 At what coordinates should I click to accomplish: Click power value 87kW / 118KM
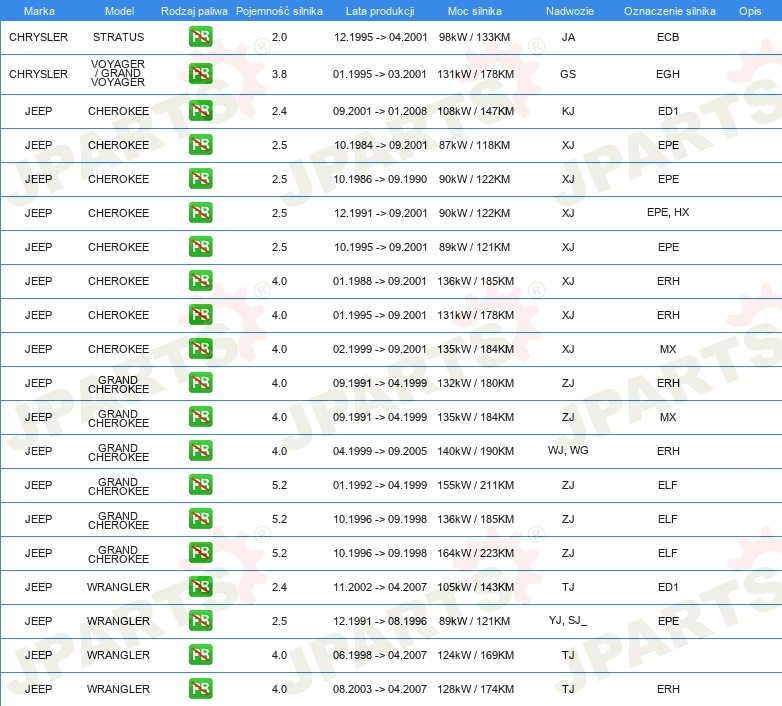(x=474, y=145)
